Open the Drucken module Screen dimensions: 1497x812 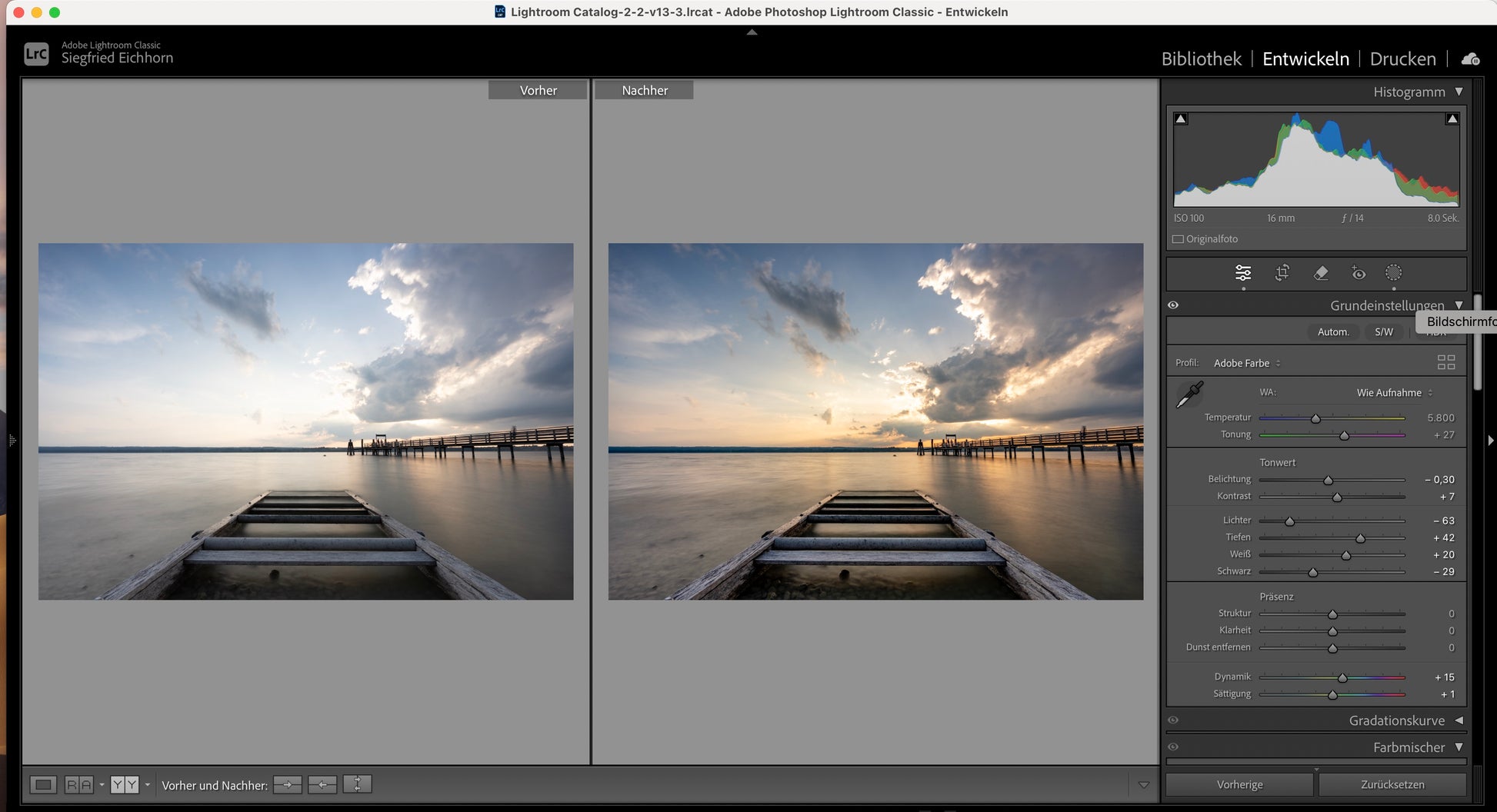1402,59
